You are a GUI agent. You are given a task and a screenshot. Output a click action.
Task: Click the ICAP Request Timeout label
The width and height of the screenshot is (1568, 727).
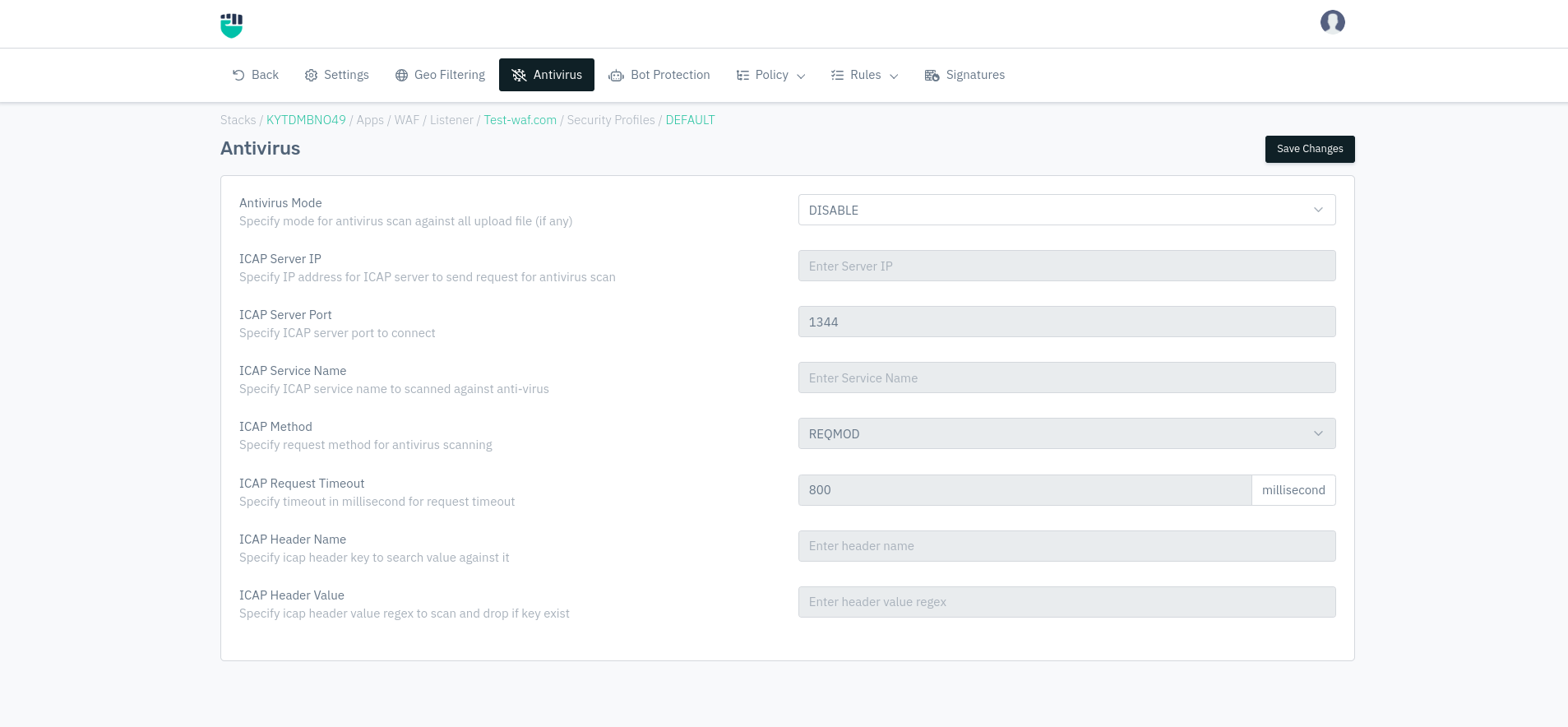click(302, 484)
